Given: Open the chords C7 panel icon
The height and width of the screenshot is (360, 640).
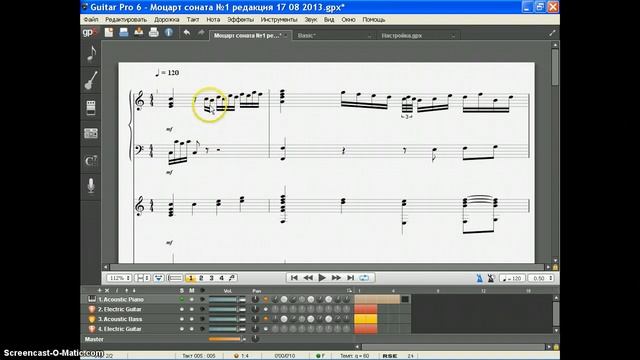Looking at the screenshot, I should (x=91, y=161).
